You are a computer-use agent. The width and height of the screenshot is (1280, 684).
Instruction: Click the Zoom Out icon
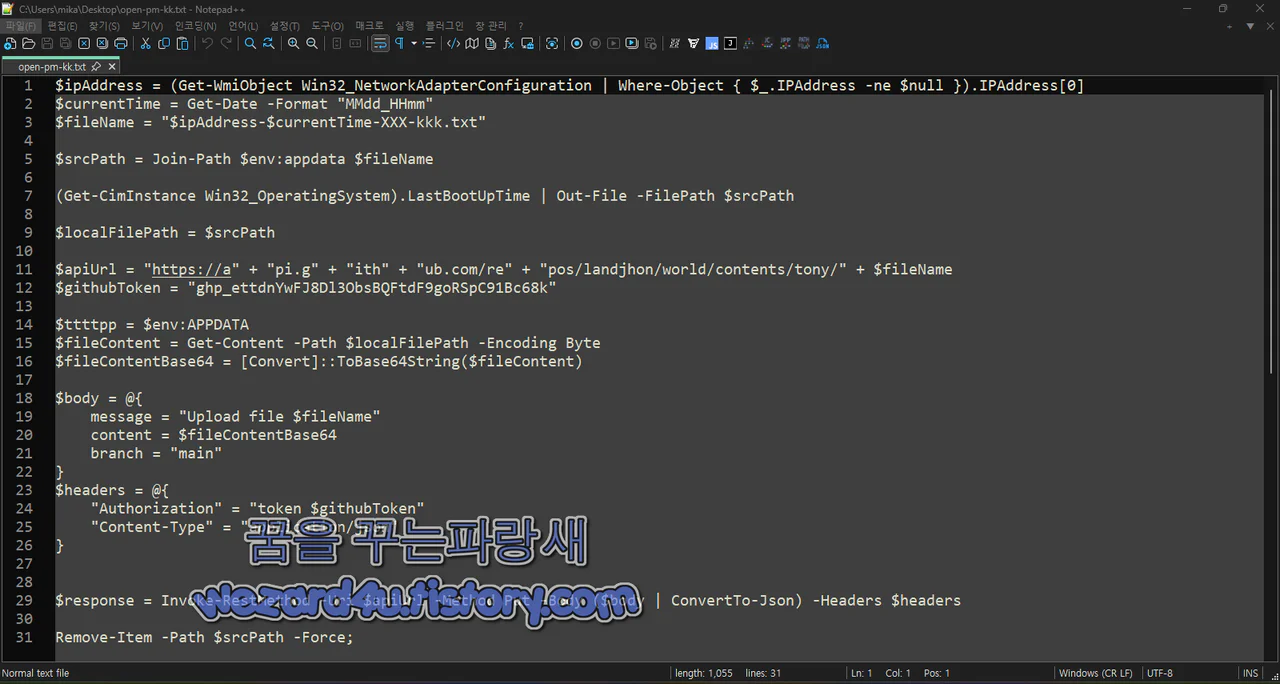[312, 44]
